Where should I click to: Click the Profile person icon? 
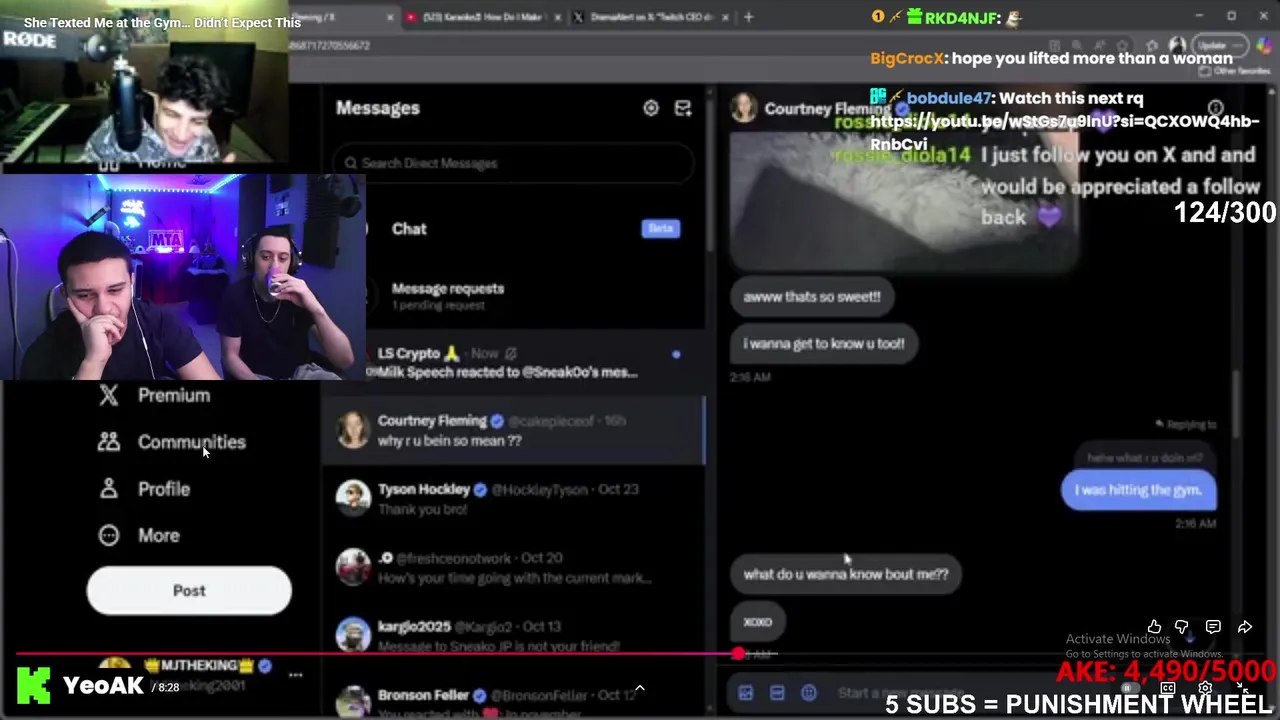pos(109,489)
